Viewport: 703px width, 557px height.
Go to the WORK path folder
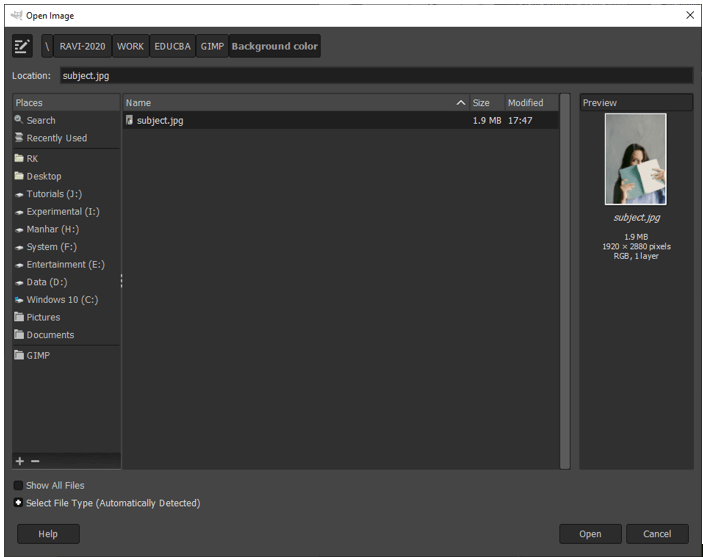(x=130, y=46)
